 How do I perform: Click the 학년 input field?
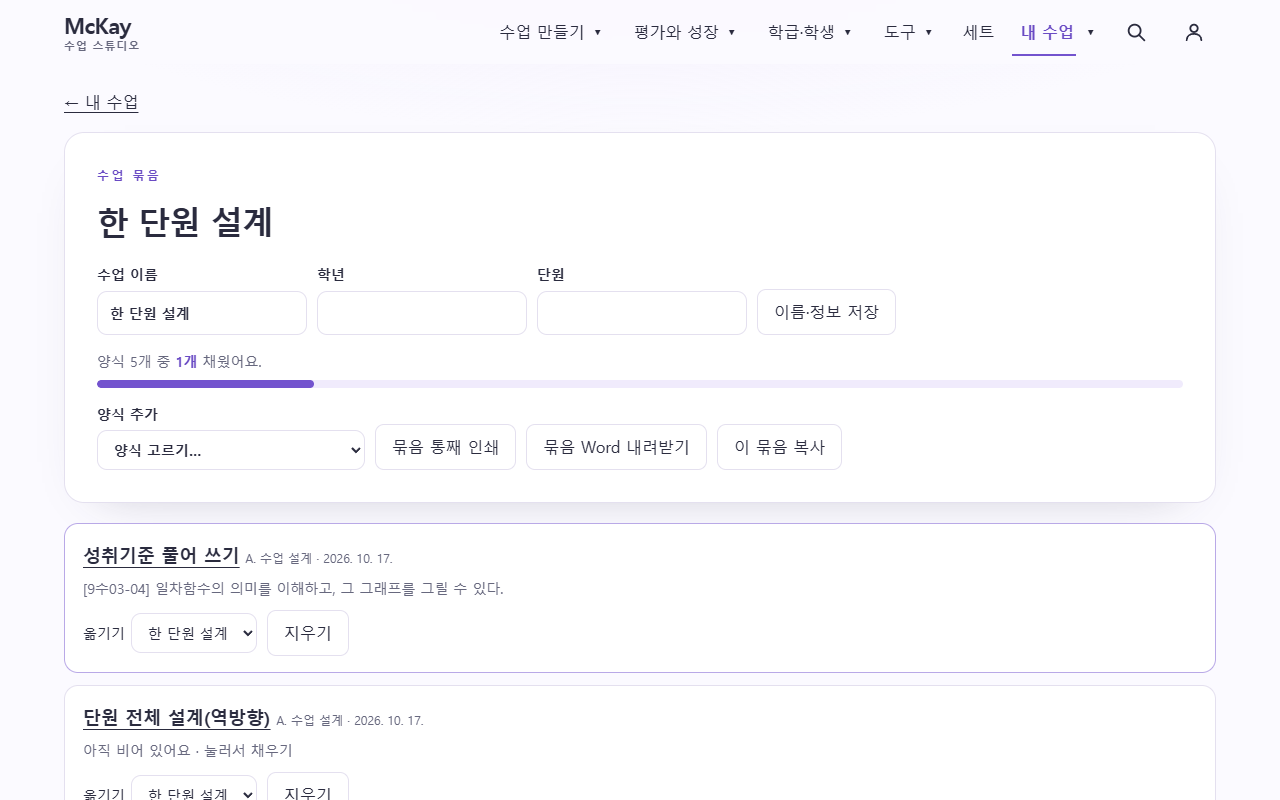click(422, 313)
